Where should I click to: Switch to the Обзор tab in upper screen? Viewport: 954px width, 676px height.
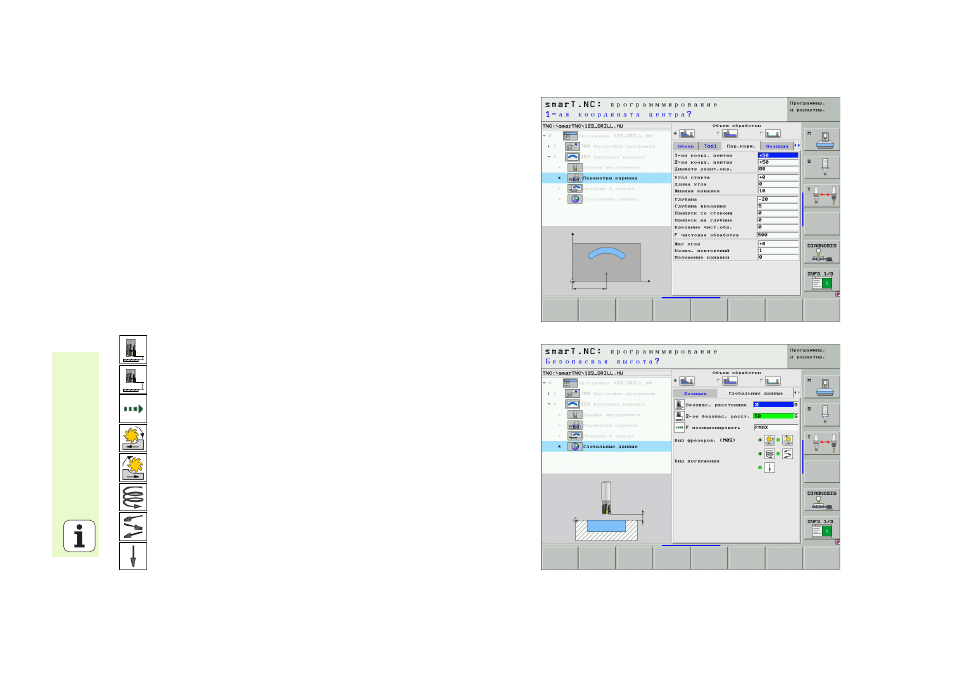point(686,146)
